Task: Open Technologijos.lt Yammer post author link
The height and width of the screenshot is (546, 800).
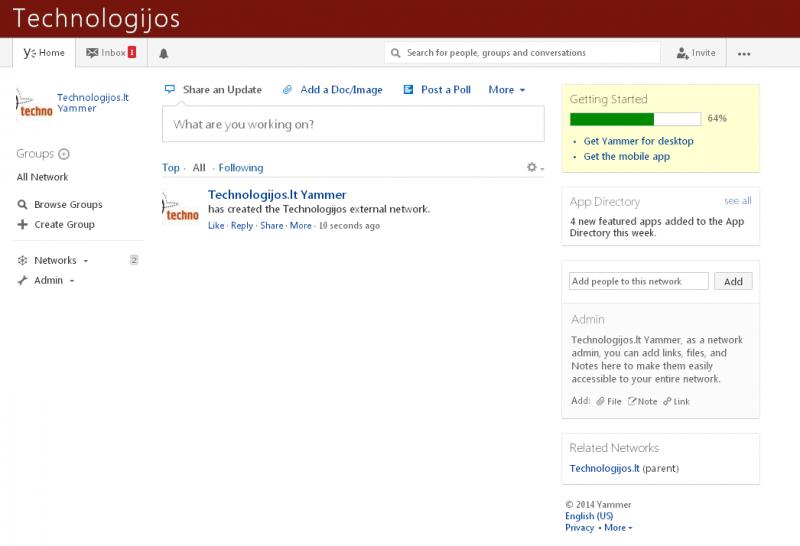Action: click(x=277, y=194)
